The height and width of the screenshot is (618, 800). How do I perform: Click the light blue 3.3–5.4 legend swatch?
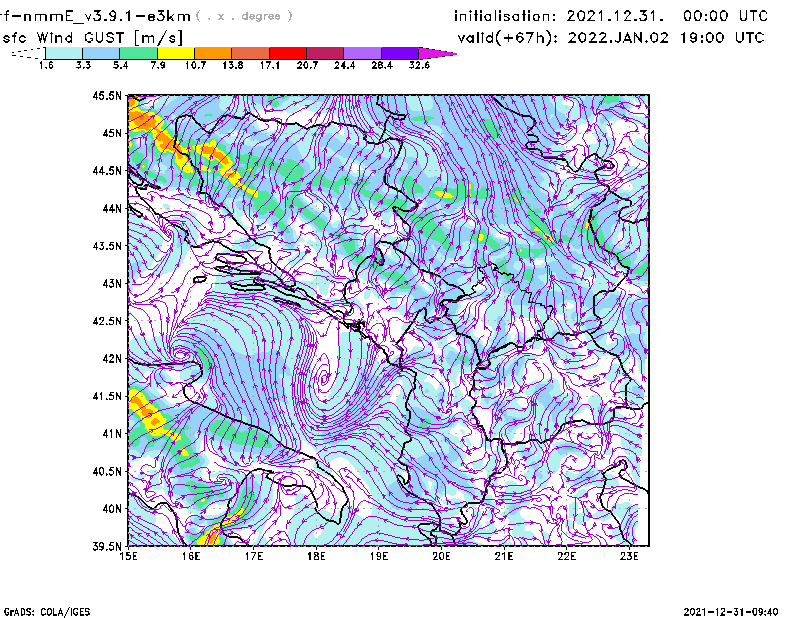[x=101, y=53]
